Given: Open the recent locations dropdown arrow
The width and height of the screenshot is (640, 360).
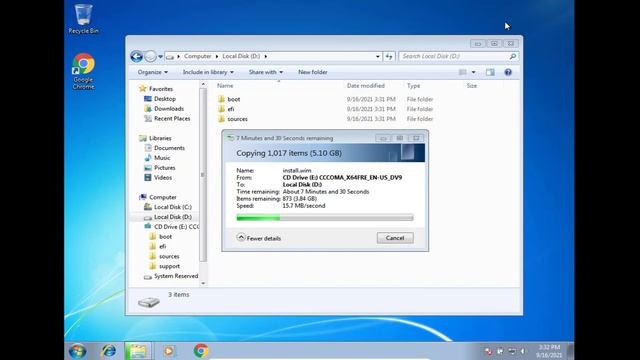Looking at the screenshot, I should [x=160, y=57].
